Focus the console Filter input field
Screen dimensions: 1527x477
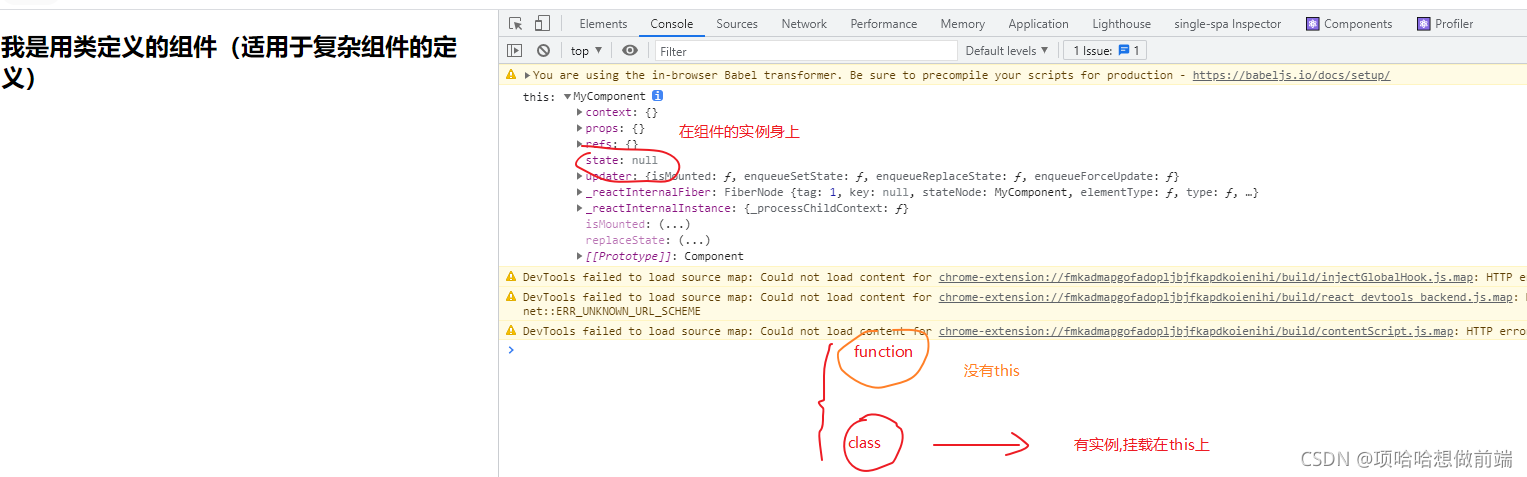click(803, 50)
